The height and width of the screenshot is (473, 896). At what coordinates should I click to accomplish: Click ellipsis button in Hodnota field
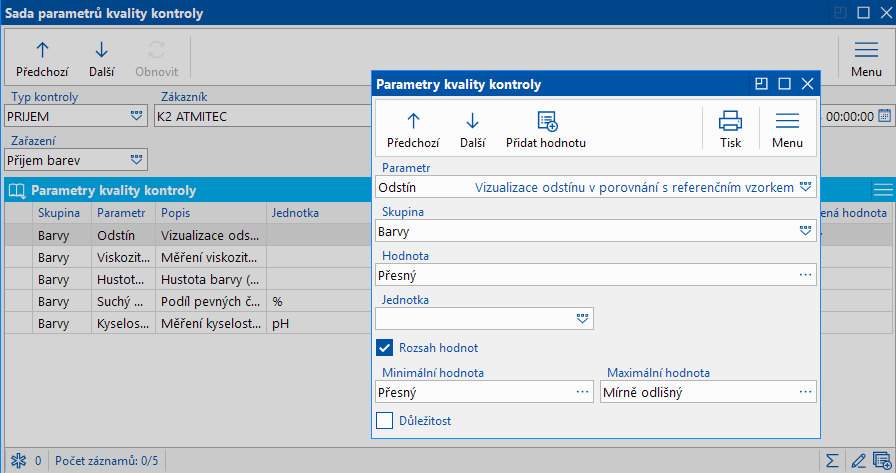[x=805, y=275]
